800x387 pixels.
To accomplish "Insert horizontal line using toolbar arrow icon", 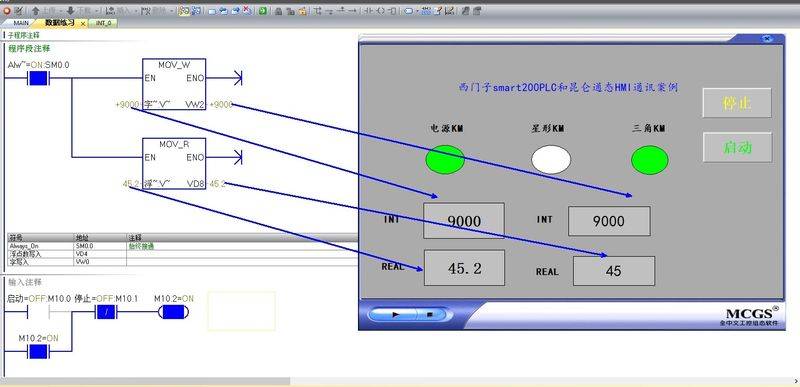I will point(353,10).
